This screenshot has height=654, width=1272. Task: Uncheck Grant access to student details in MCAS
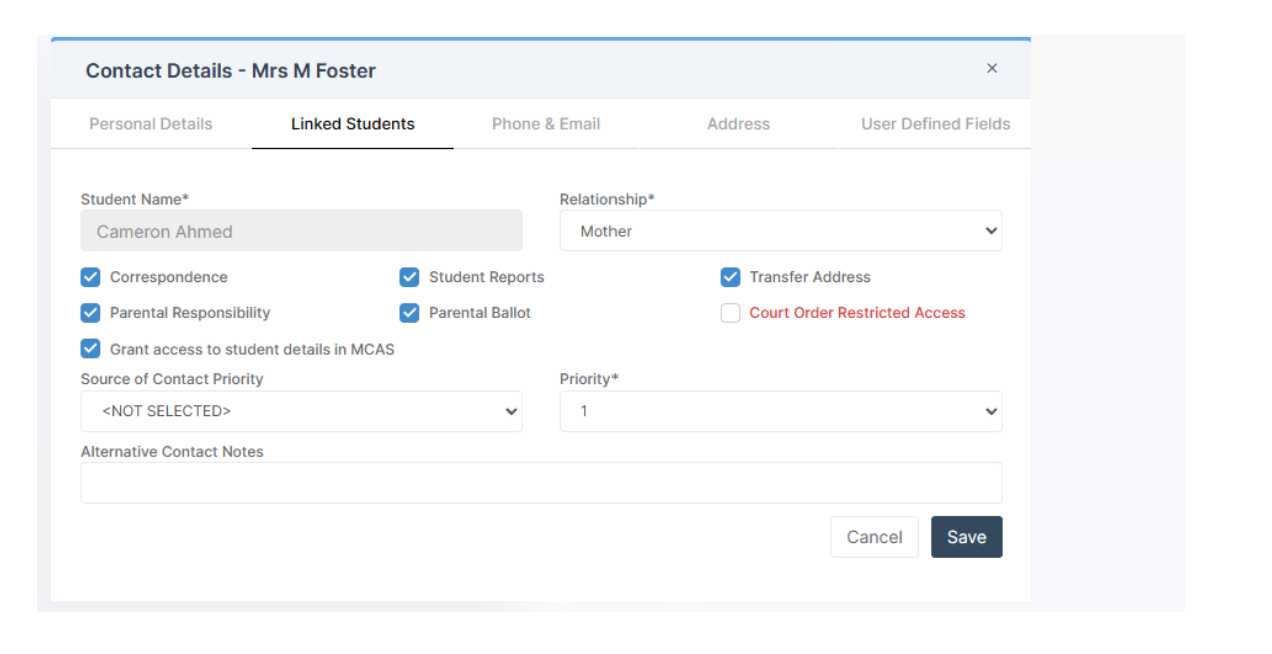click(91, 349)
